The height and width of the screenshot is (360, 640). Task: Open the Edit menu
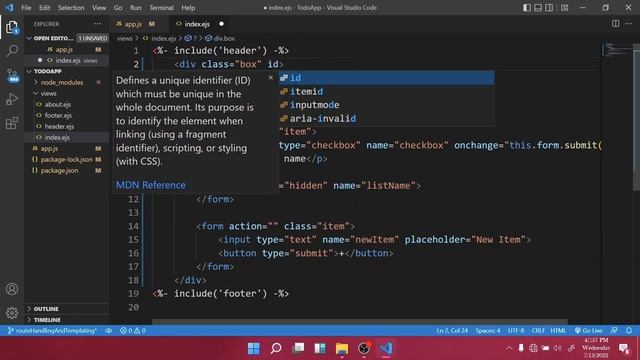pyautogui.click(x=44, y=8)
